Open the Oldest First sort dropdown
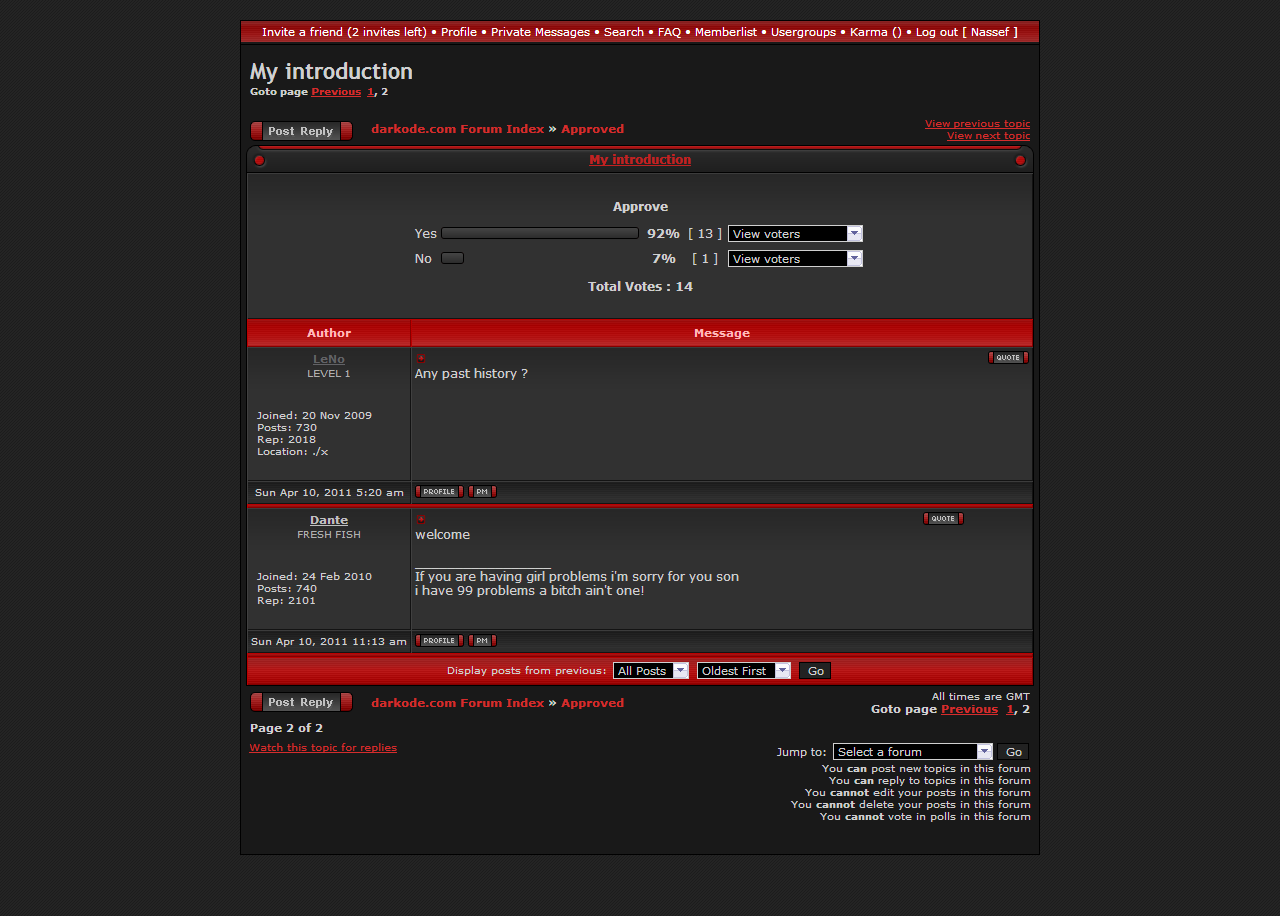Image resolution: width=1280 pixels, height=916 pixels. click(743, 671)
